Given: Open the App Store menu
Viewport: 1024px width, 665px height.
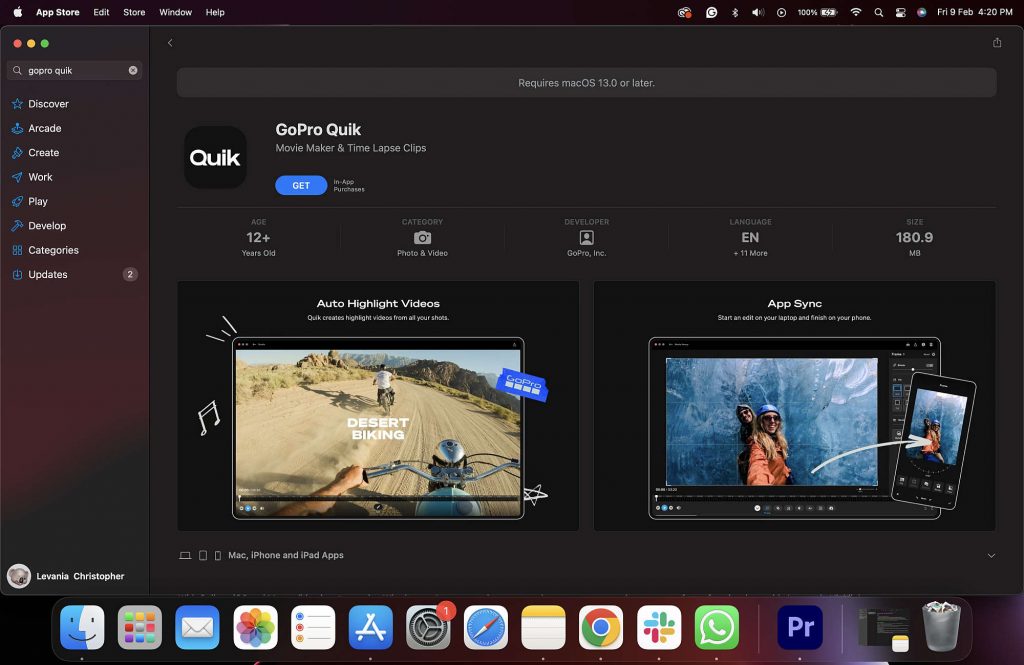Looking at the screenshot, I should click(x=57, y=12).
